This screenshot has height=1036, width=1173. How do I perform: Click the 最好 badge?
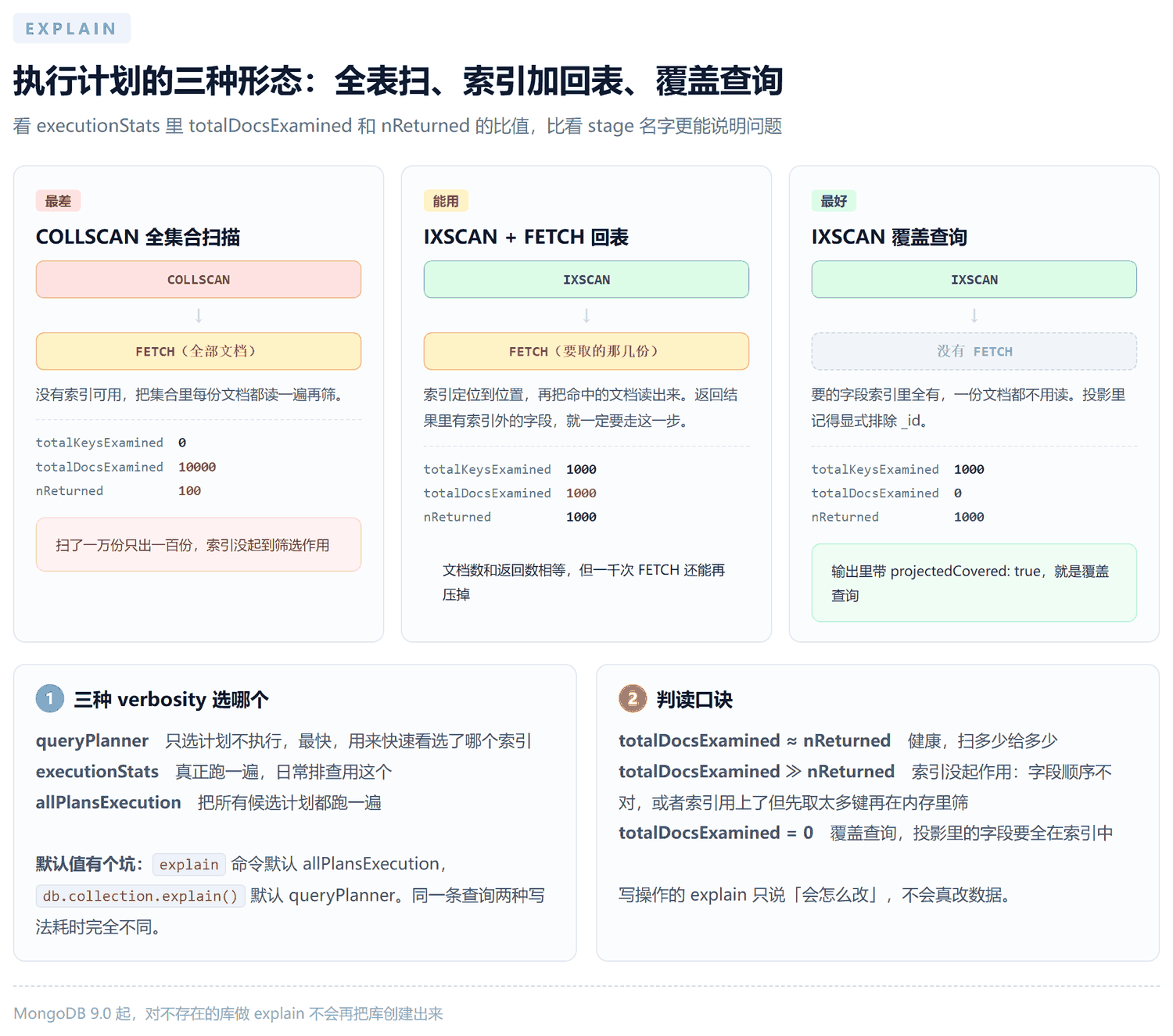pyautogui.click(x=834, y=201)
